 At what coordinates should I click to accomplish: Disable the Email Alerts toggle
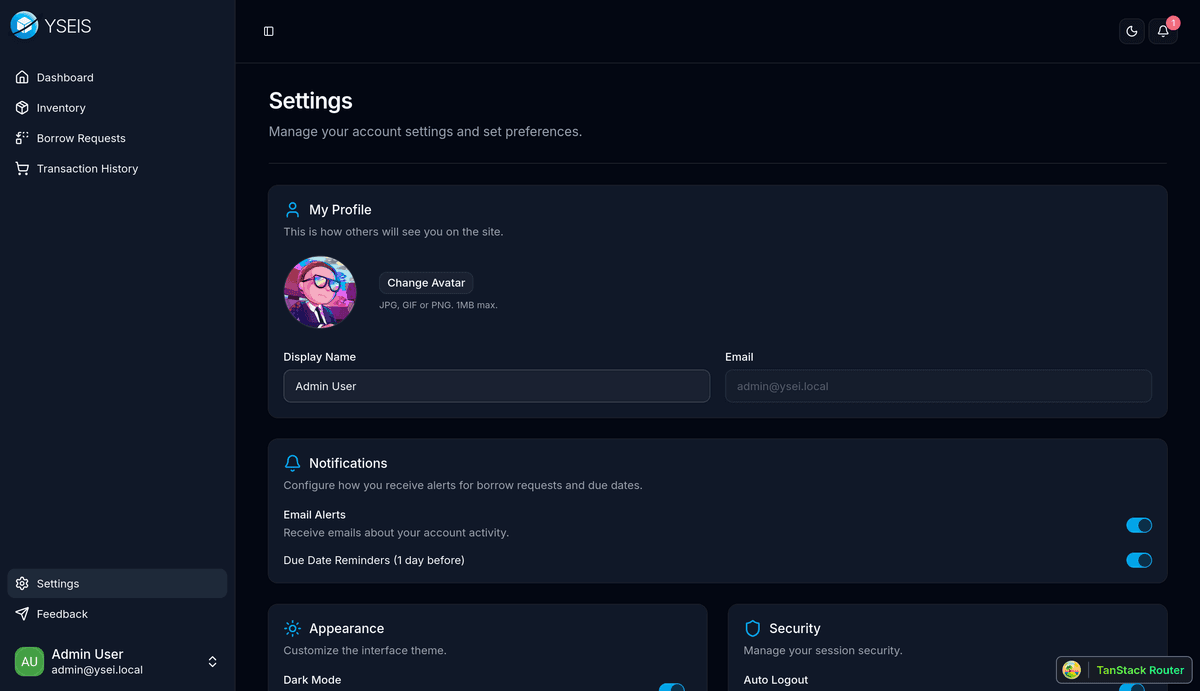pyautogui.click(x=1139, y=525)
